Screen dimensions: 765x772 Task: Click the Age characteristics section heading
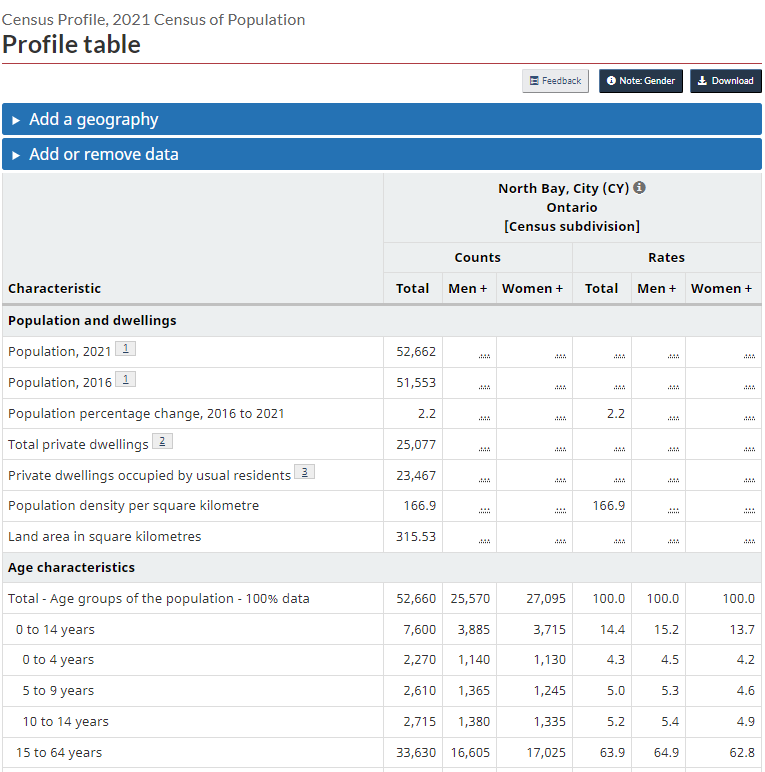pyautogui.click(x=70, y=568)
